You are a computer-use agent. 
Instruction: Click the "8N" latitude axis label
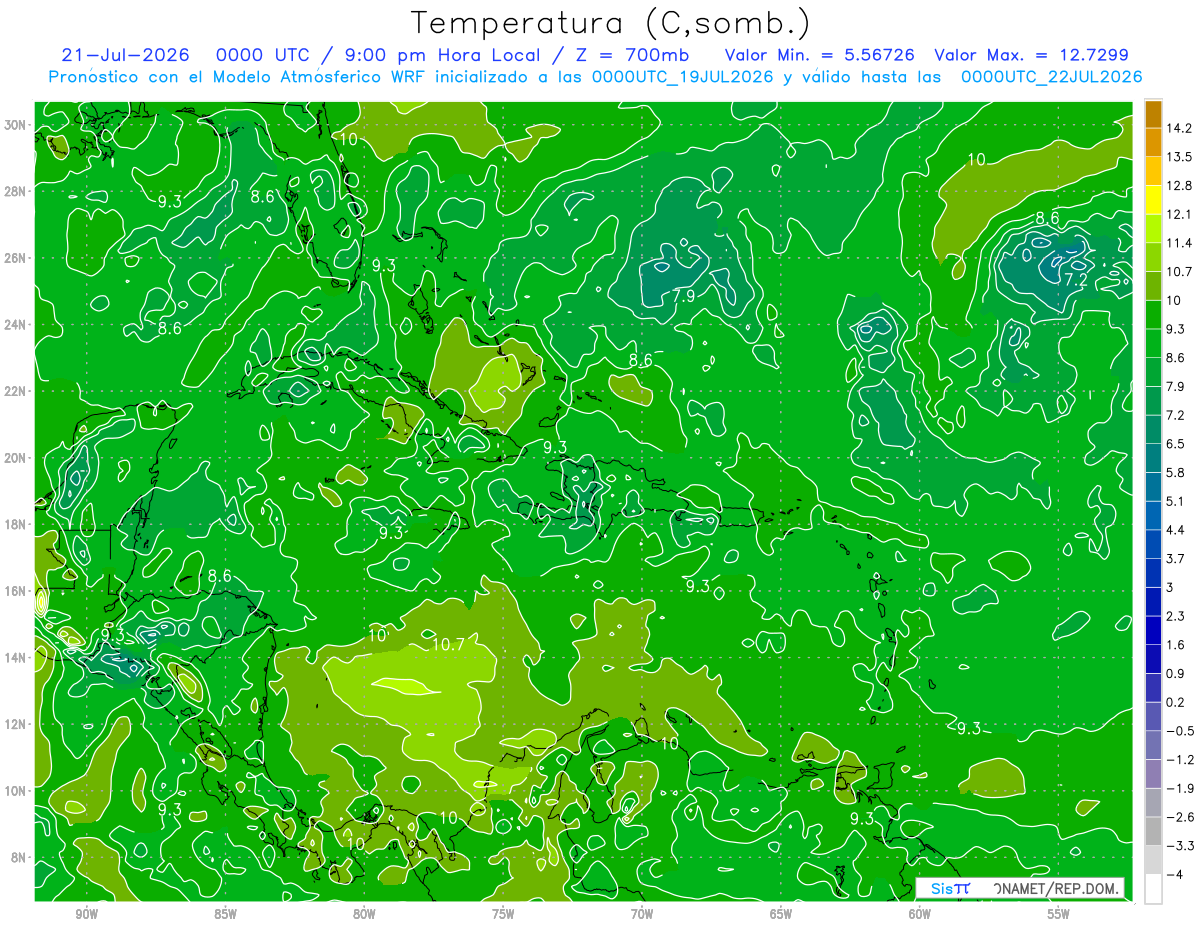coord(20,857)
